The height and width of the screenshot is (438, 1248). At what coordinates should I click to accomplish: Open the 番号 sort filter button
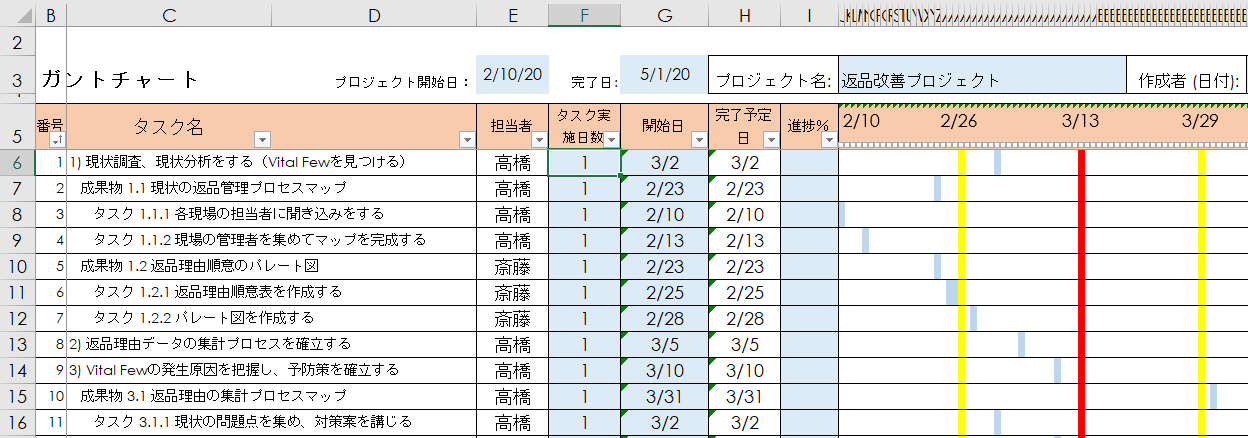58,140
